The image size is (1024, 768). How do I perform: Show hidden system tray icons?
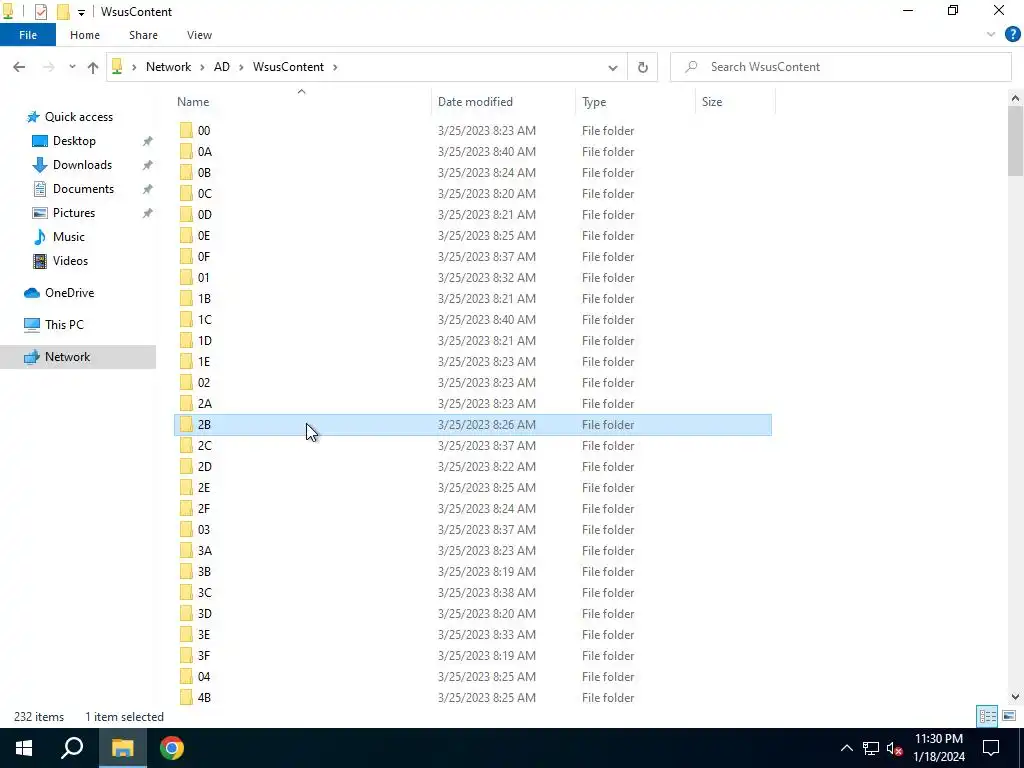click(x=846, y=748)
